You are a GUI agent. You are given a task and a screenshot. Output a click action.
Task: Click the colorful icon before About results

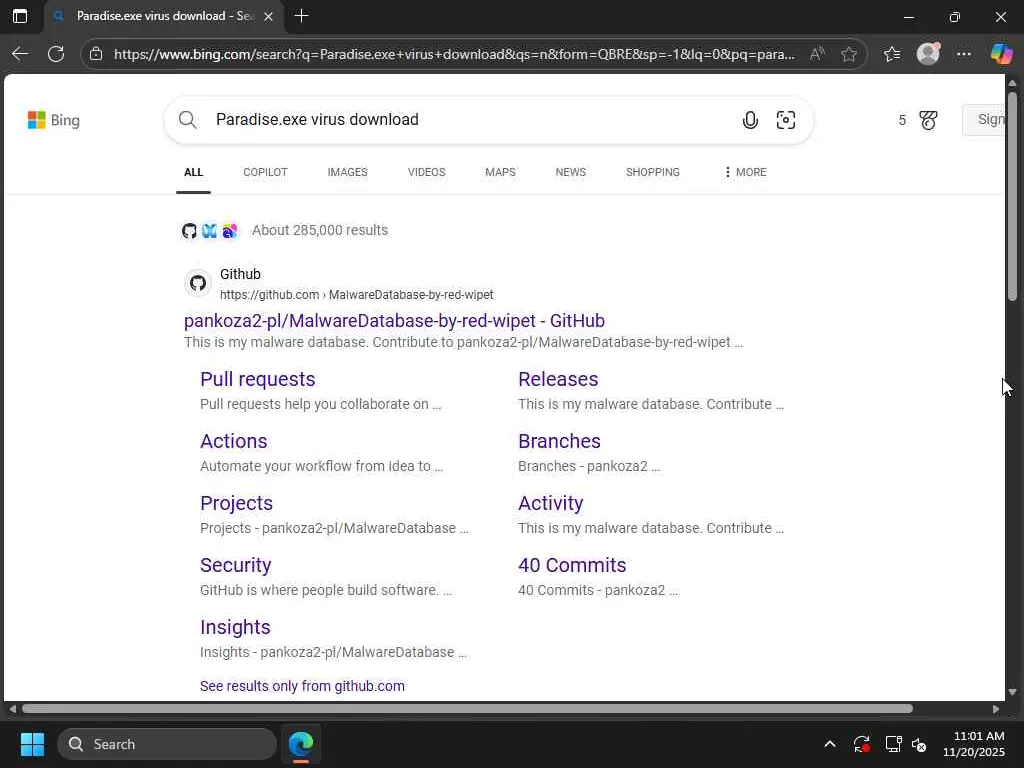[x=229, y=231]
